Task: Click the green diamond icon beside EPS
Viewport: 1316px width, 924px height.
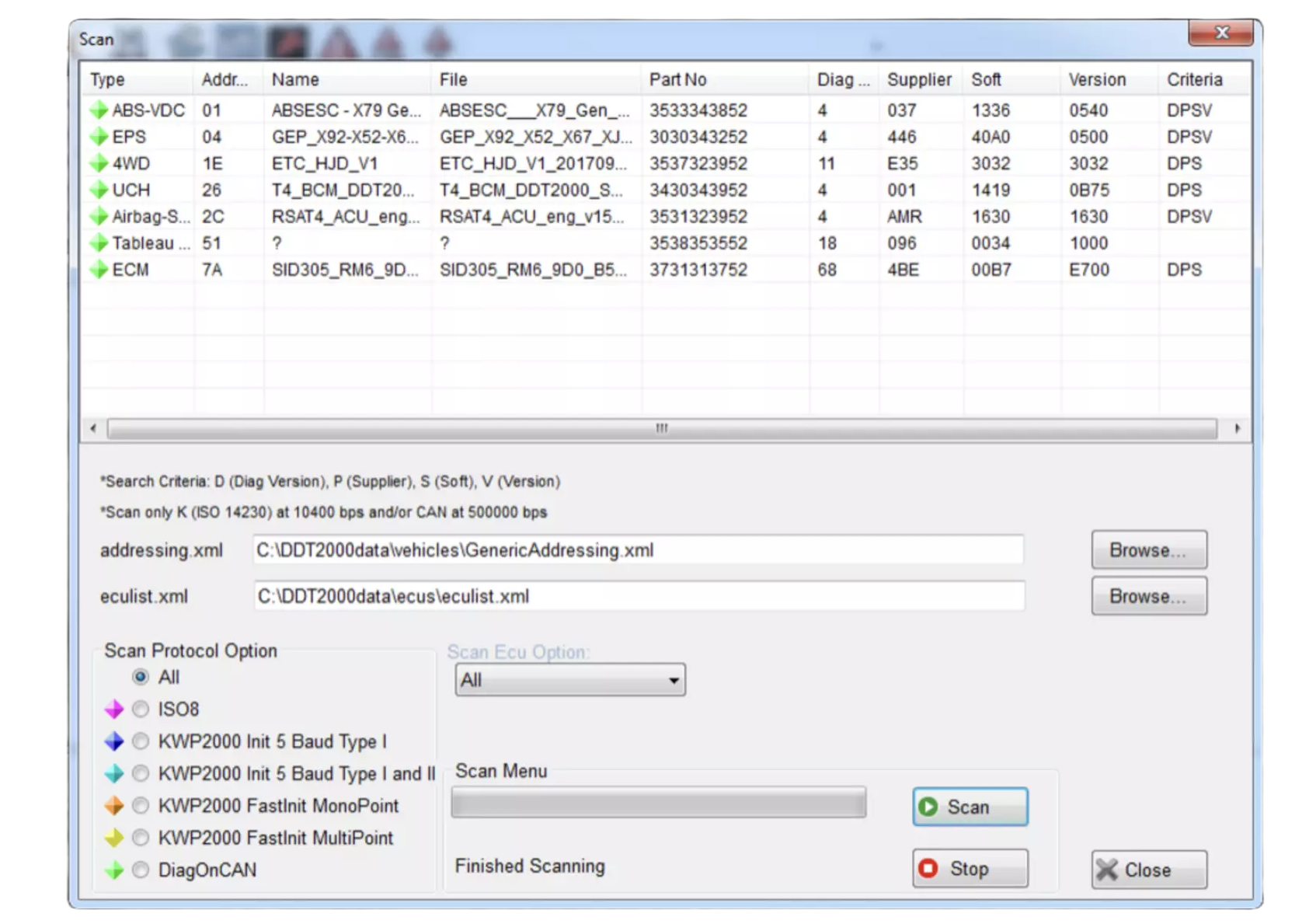Action: click(x=99, y=137)
